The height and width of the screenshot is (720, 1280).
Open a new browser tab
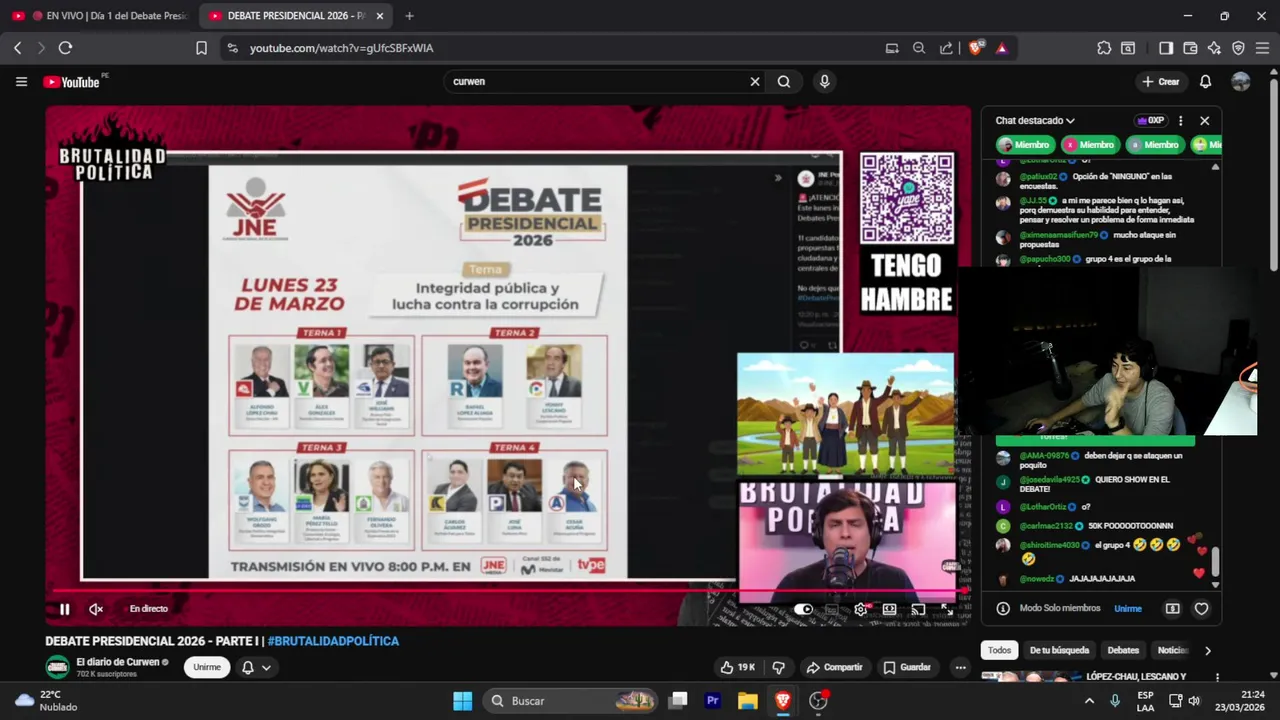(409, 16)
